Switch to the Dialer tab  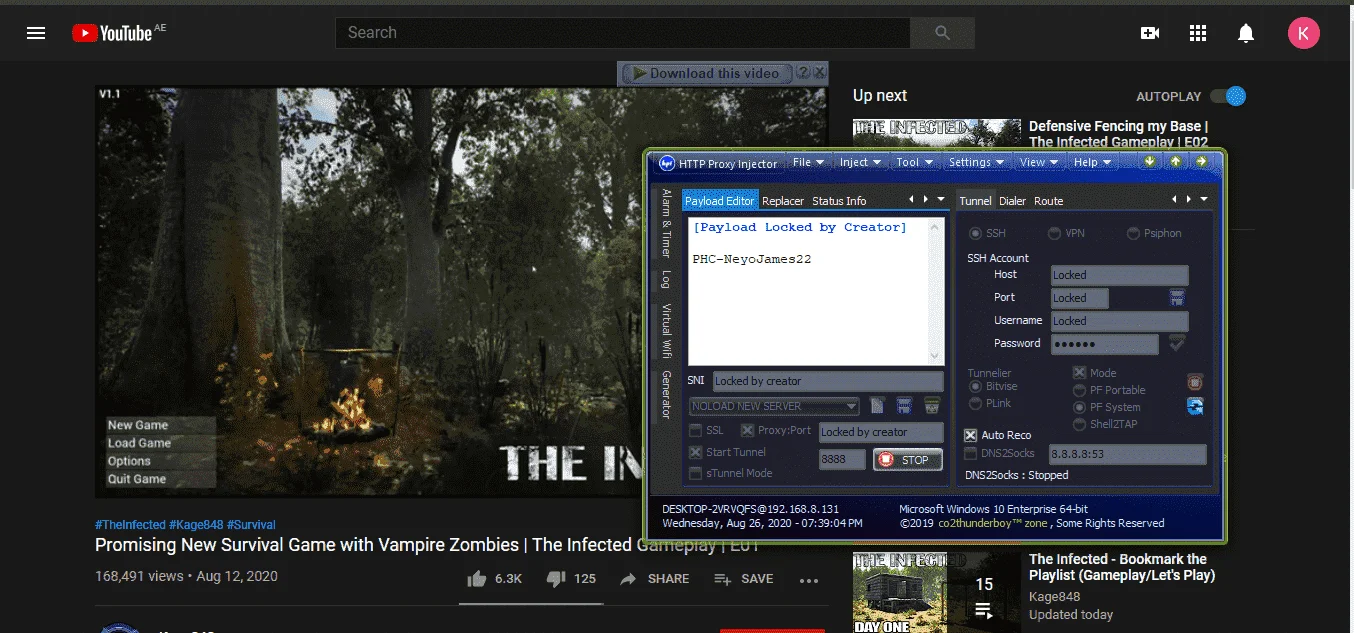[x=1013, y=201]
